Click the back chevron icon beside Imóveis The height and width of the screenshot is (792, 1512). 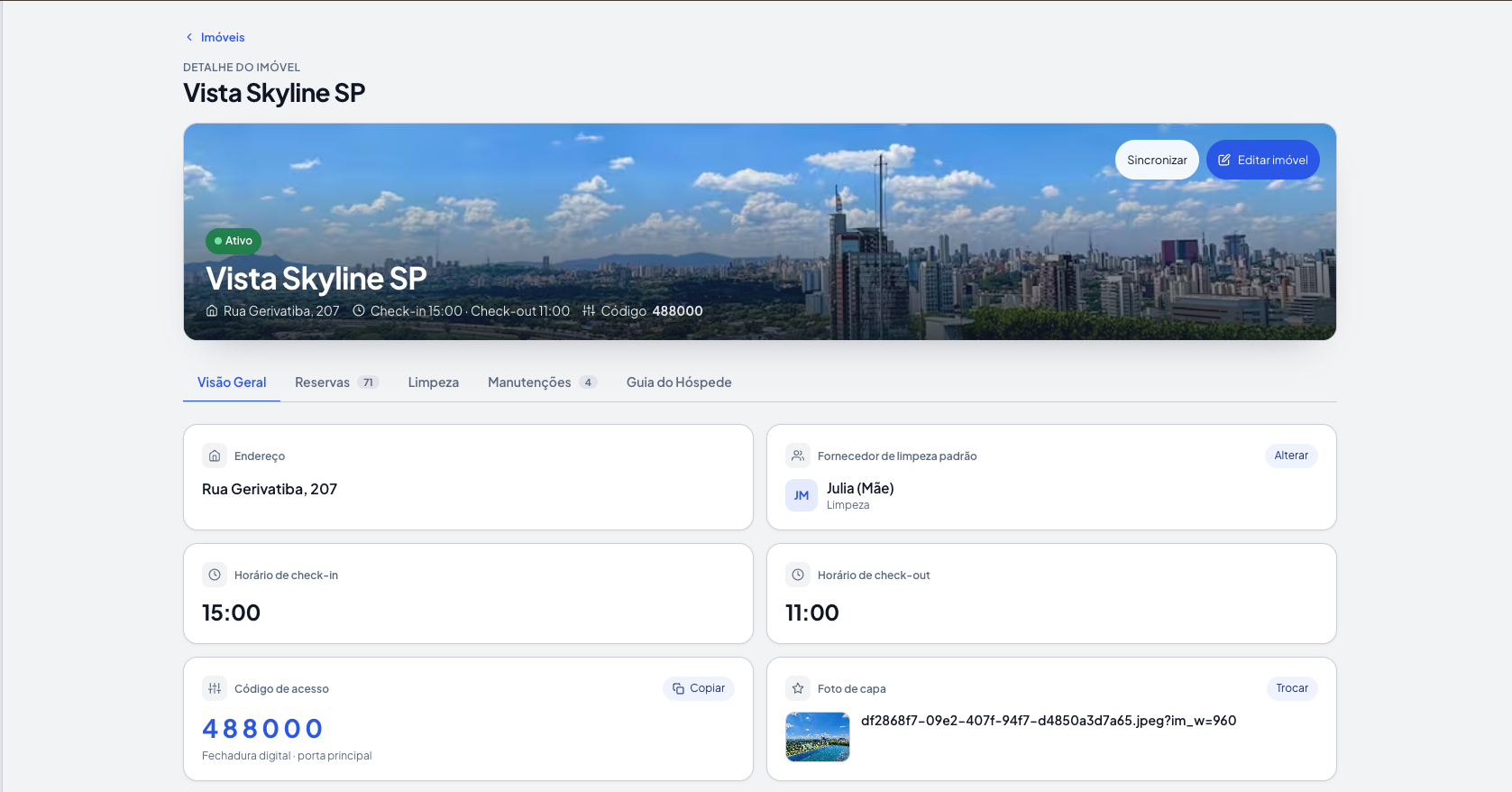tap(189, 37)
